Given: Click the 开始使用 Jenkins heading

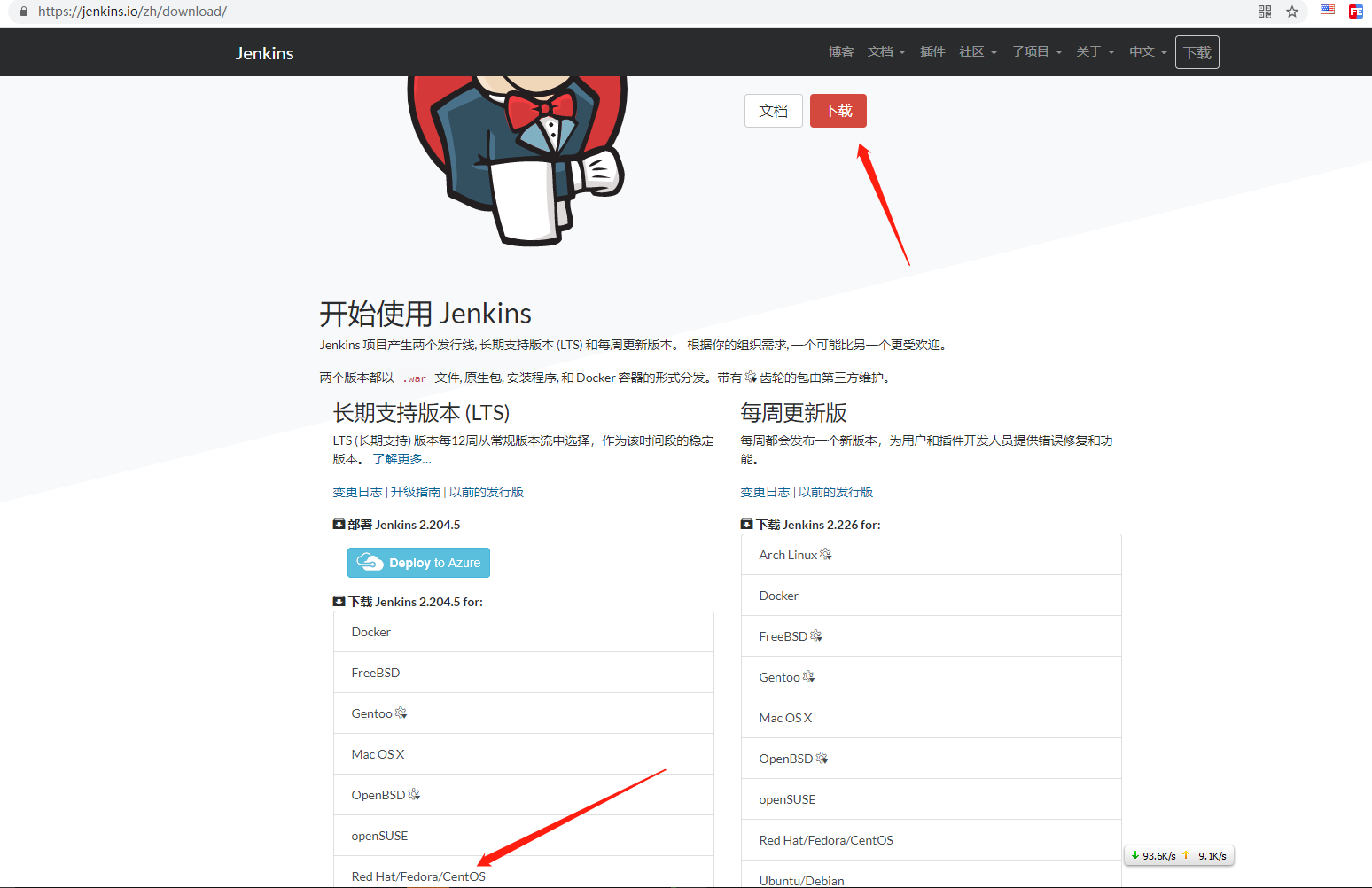Looking at the screenshot, I should (425, 313).
